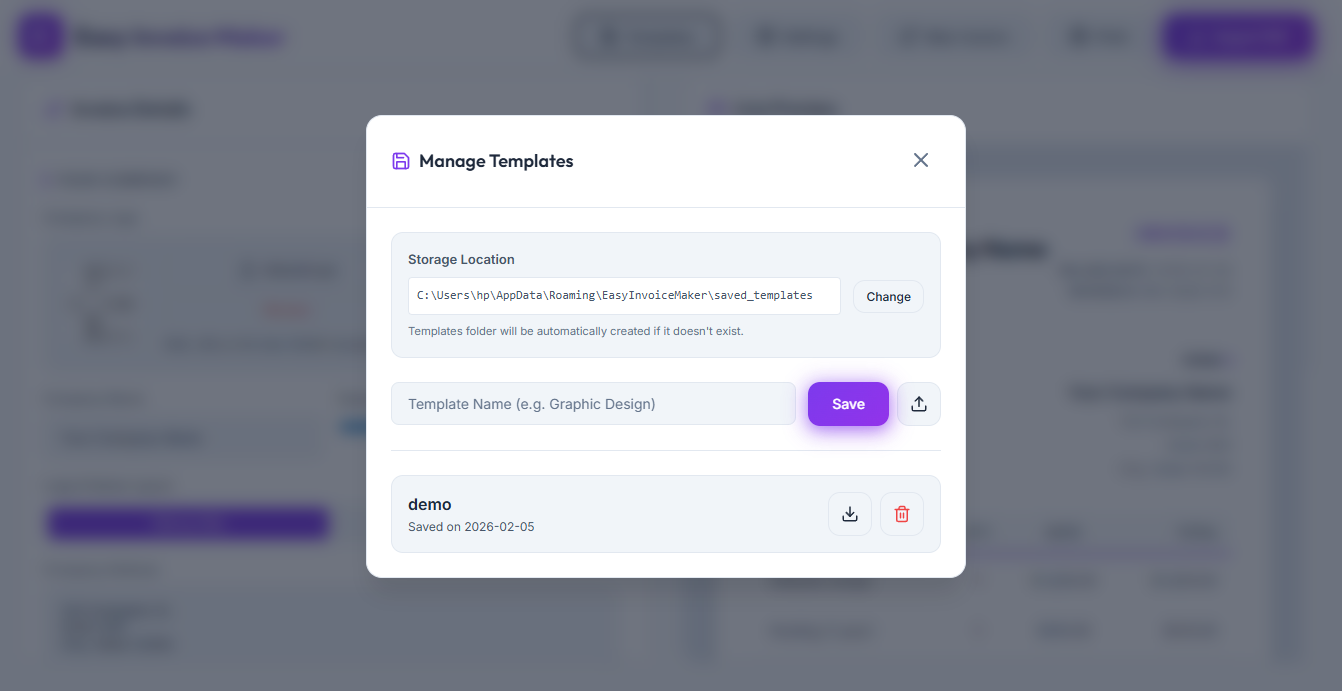Delete the demo template with trash icon
Screen dimensions: 1342x691
(x=902, y=514)
